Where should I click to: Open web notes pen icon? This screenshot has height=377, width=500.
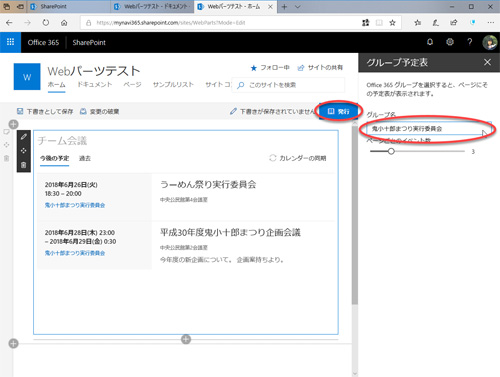435,23
